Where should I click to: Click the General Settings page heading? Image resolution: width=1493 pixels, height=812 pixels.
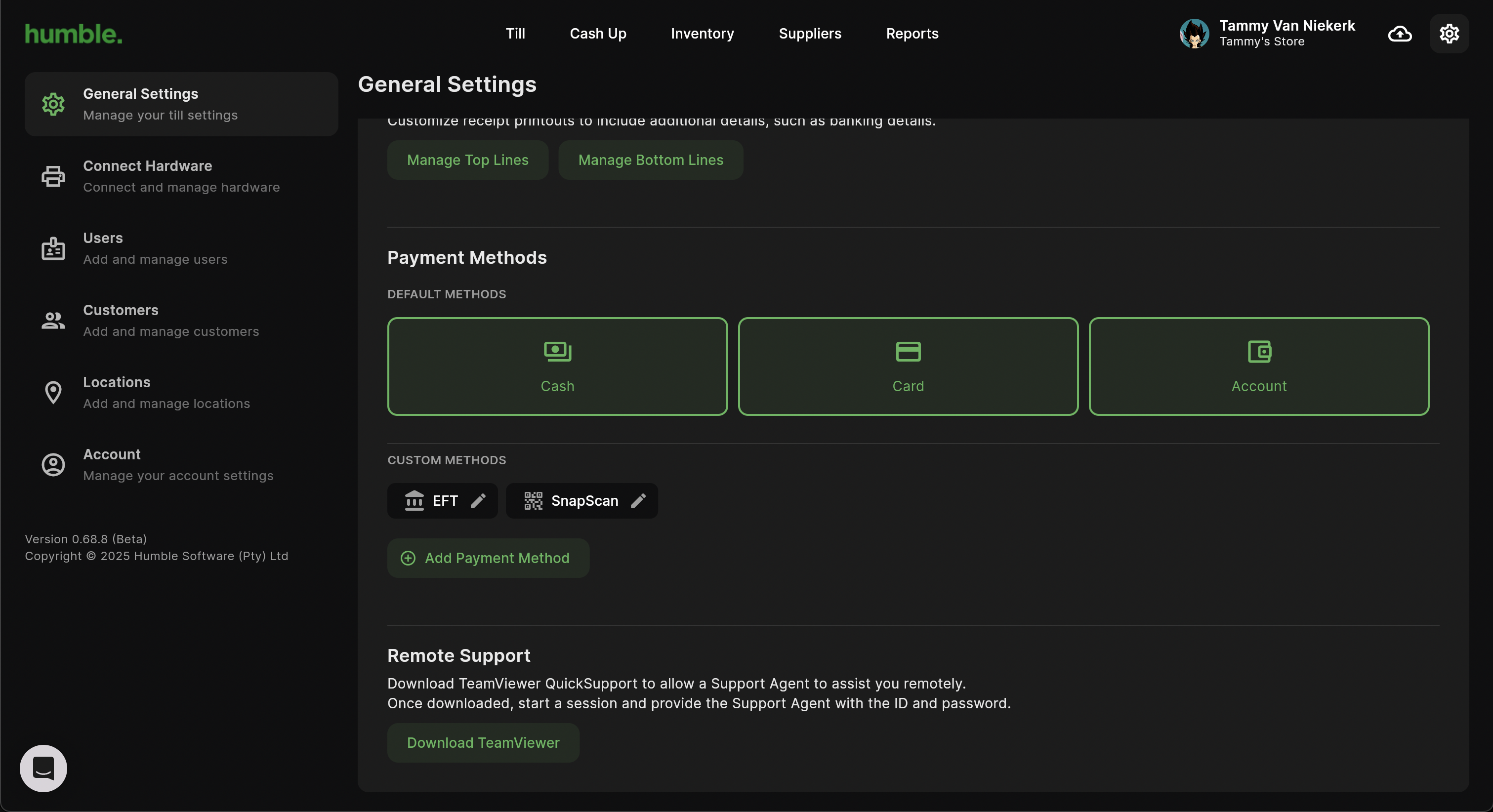click(448, 84)
